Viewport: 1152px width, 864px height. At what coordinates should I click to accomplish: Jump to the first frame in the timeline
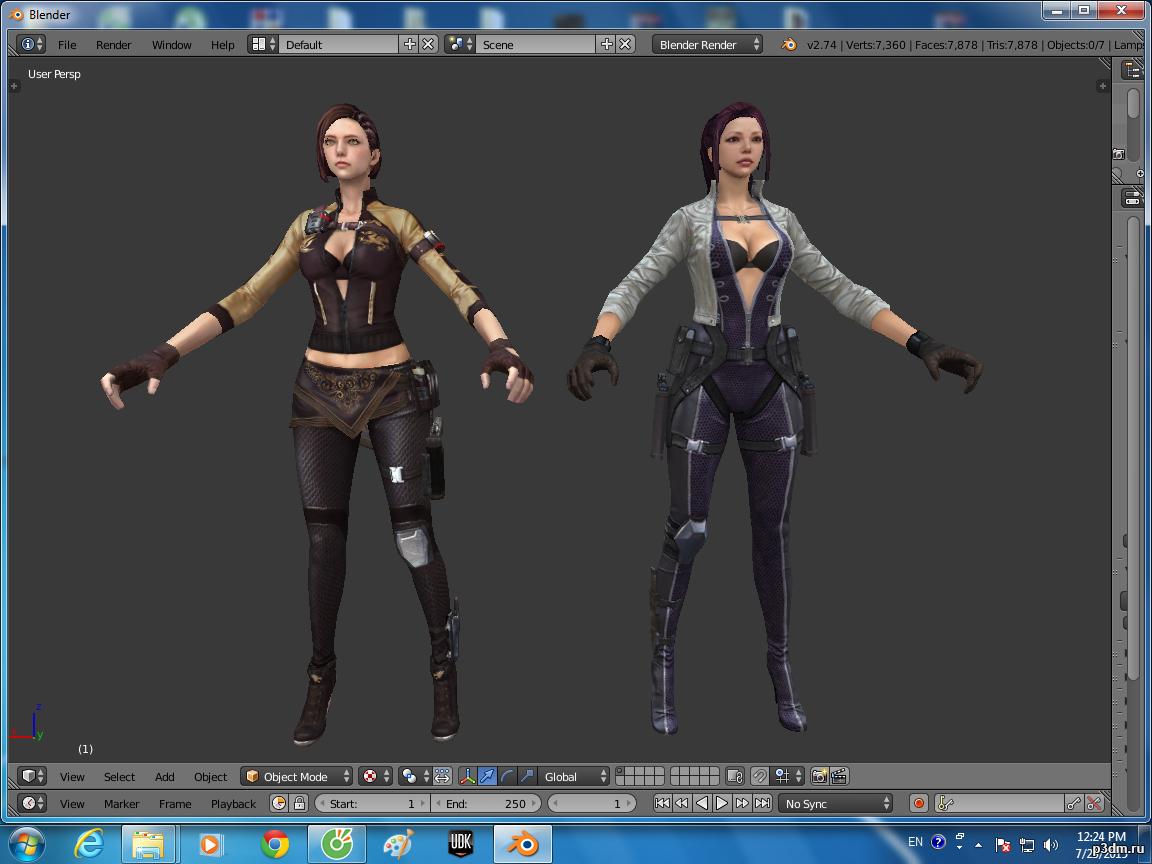(x=662, y=803)
